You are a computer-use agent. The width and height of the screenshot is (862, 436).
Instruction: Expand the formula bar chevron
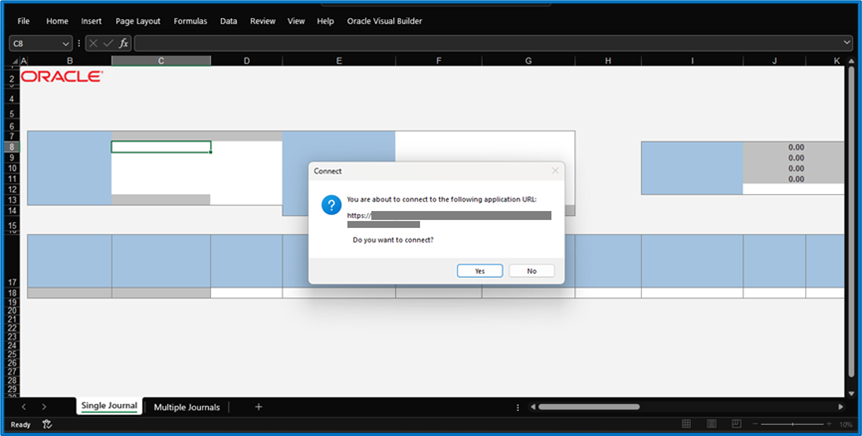click(847, 42)
